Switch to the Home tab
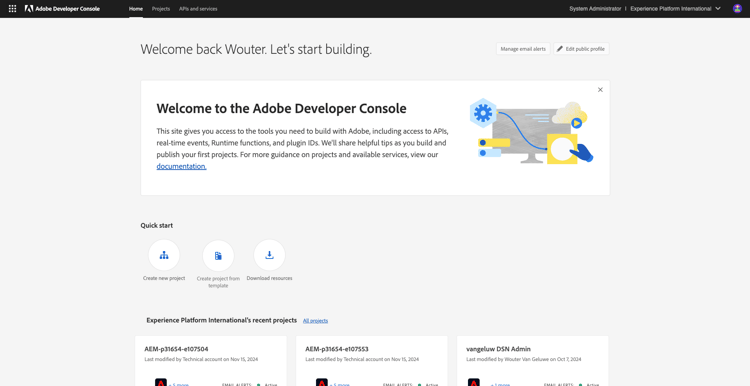The height and width of the screenshot is (386, 750). (x=136, y=9)
